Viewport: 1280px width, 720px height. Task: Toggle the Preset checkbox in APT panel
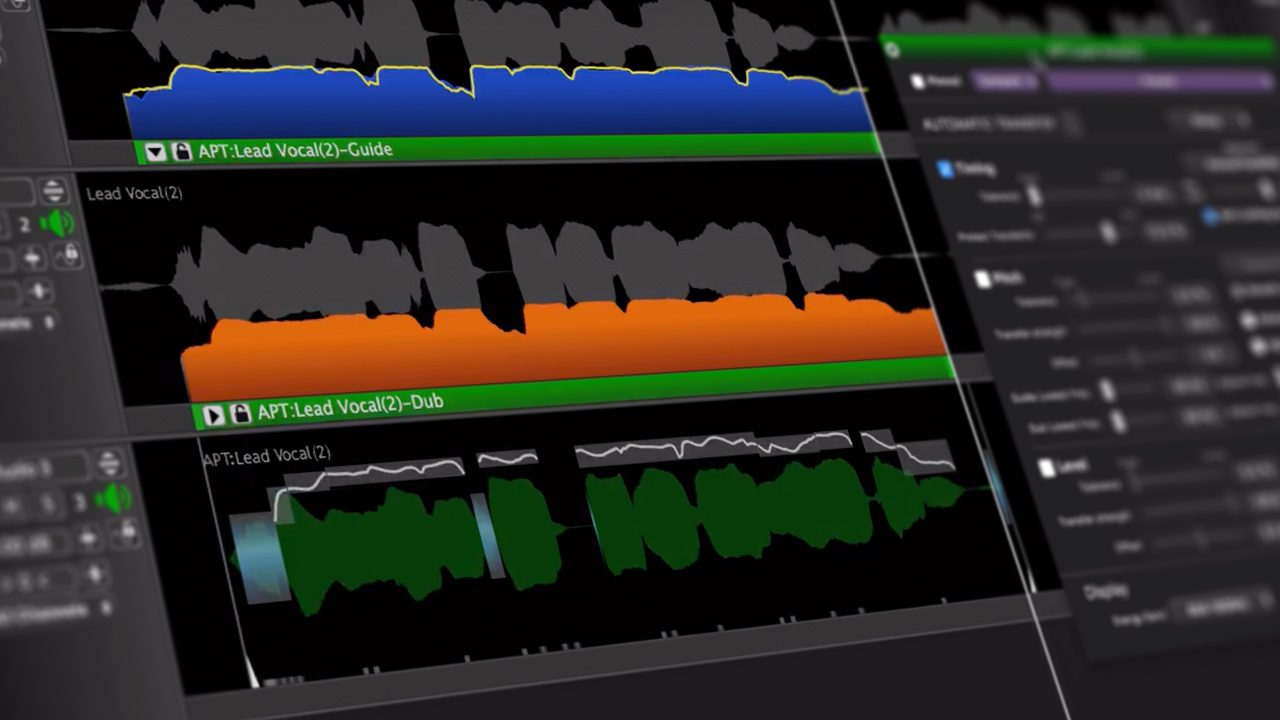point(918,80)
